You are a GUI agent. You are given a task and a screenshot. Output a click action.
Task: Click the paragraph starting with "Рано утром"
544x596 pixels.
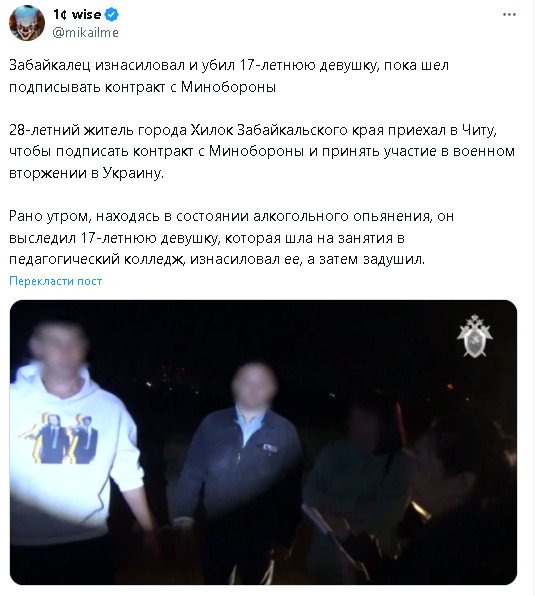(x=231, y=238)
